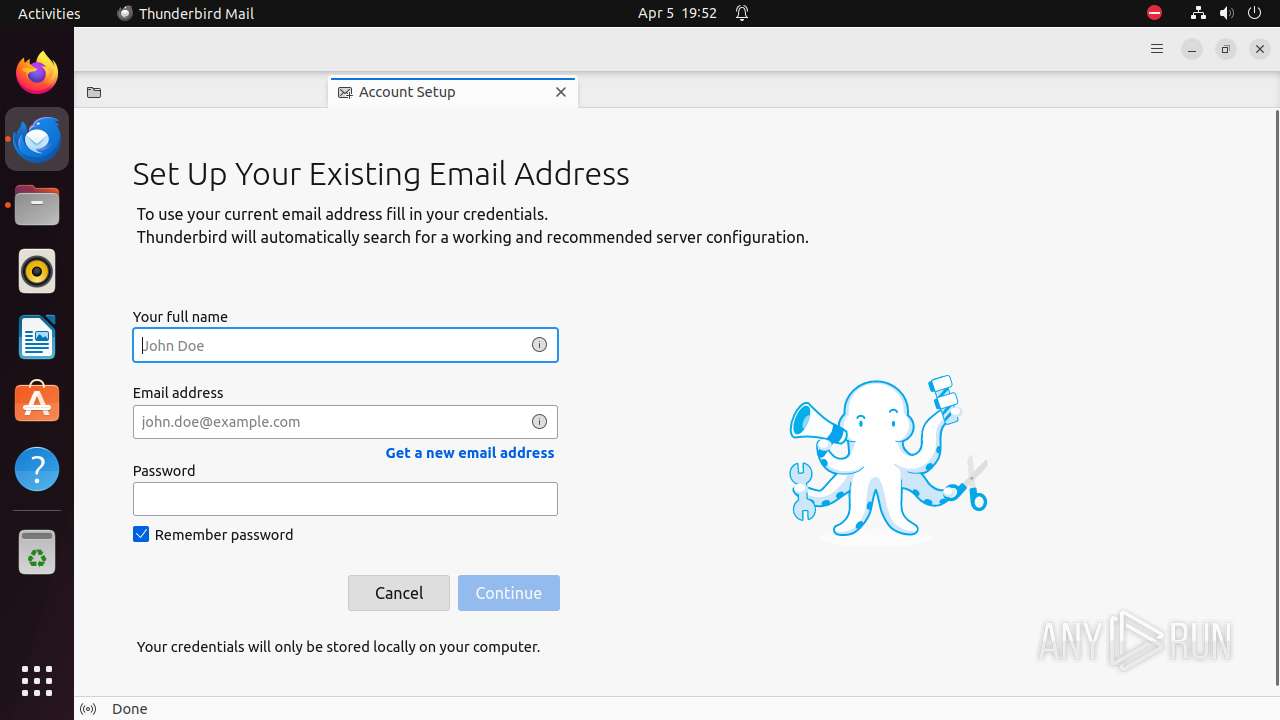Launch Rhythmbox music player
The height and width of the screenshot is (720, 1280).
pos(37,271)
